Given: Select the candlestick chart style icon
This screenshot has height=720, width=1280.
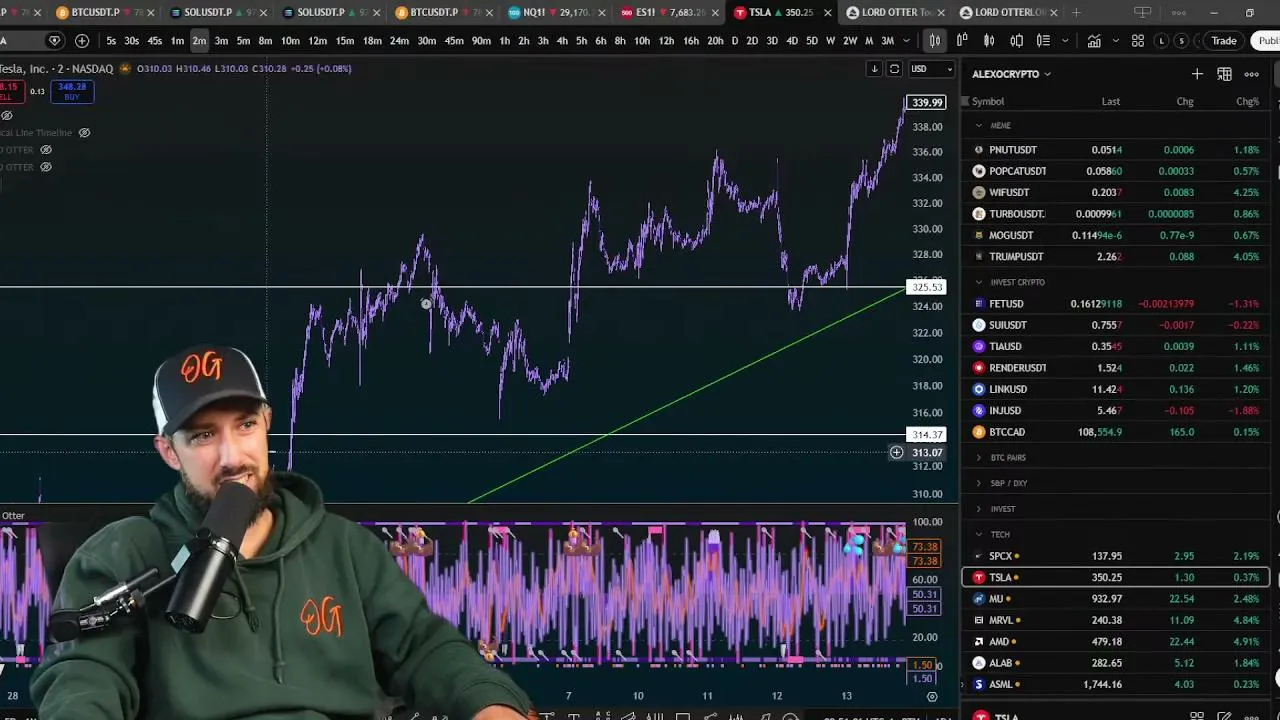Looking at the screenshot, I should (934, 41).
